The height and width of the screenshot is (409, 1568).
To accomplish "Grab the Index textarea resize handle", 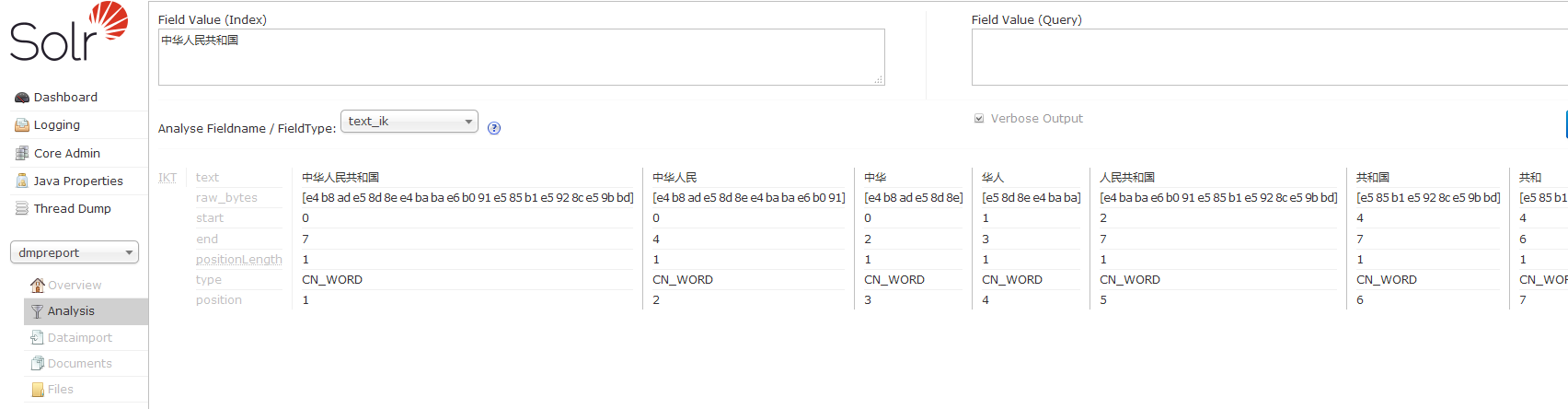I will pyautogui.click(x=879, y=80).
